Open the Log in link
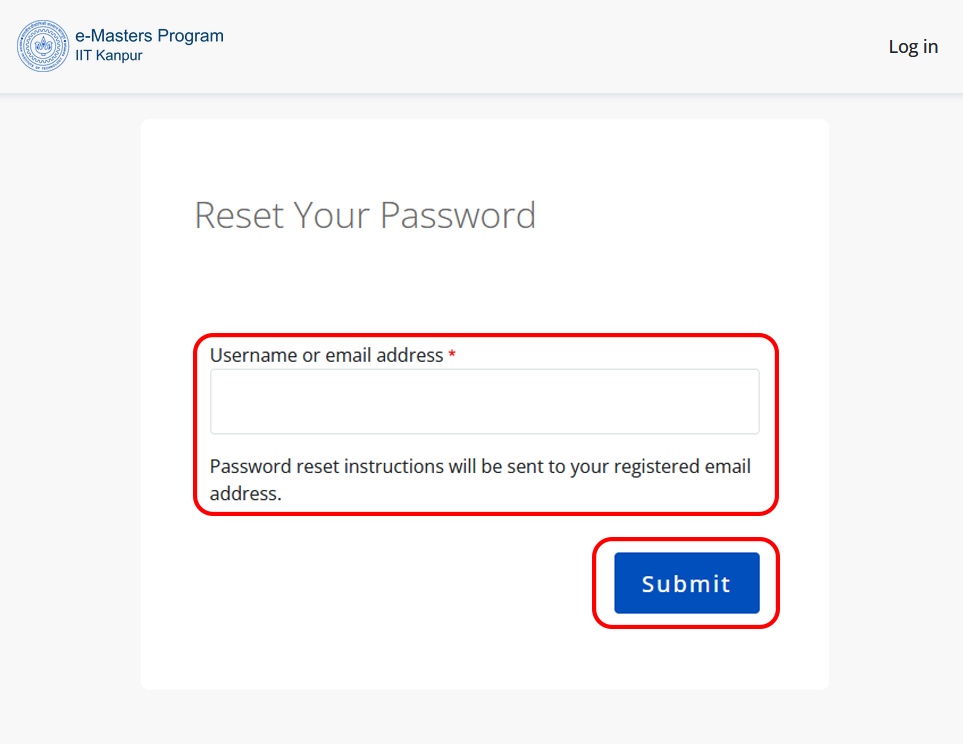This screenshot has width=963, height=744. tap(913, 47)
